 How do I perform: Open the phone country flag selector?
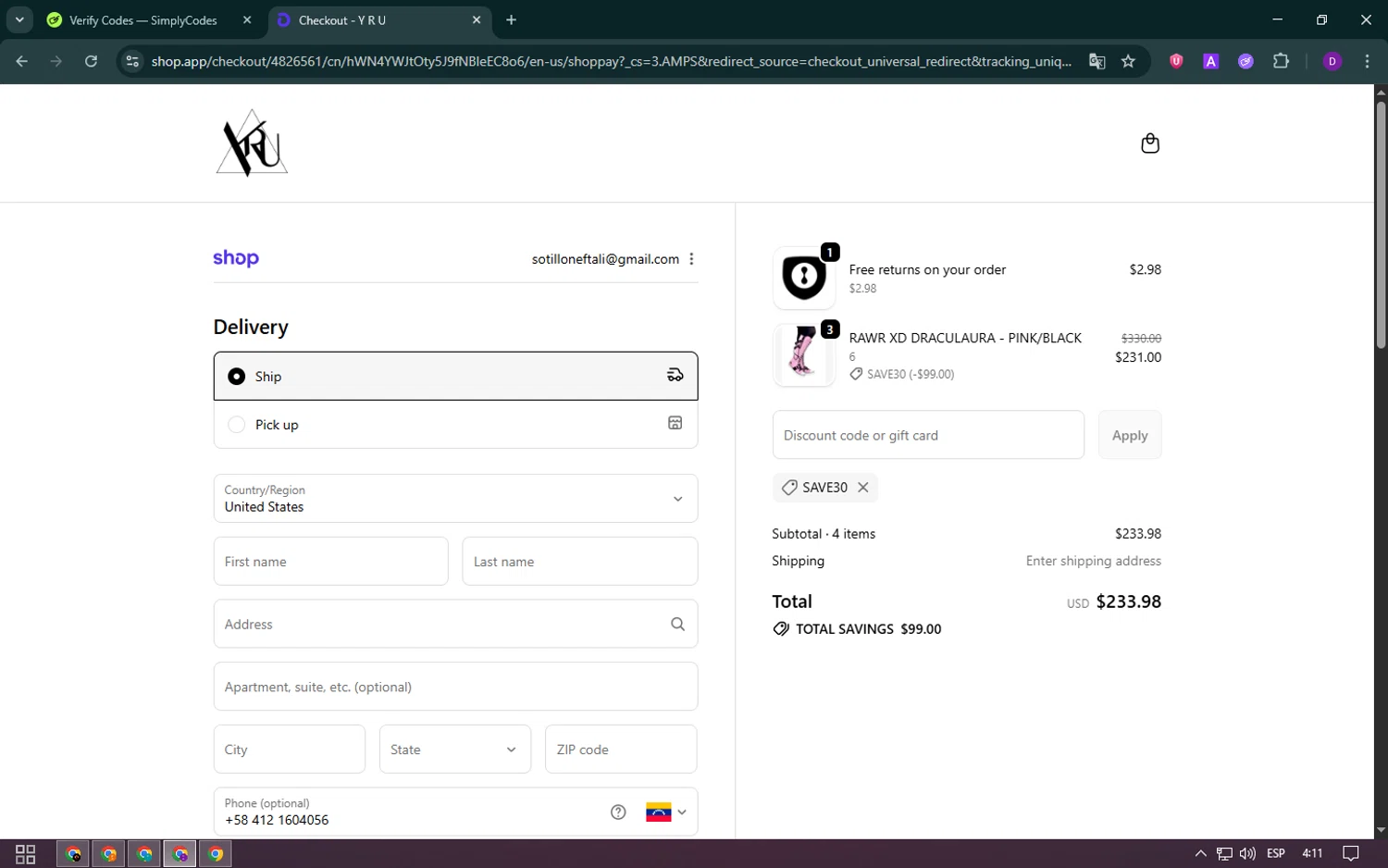click(666, 812)
